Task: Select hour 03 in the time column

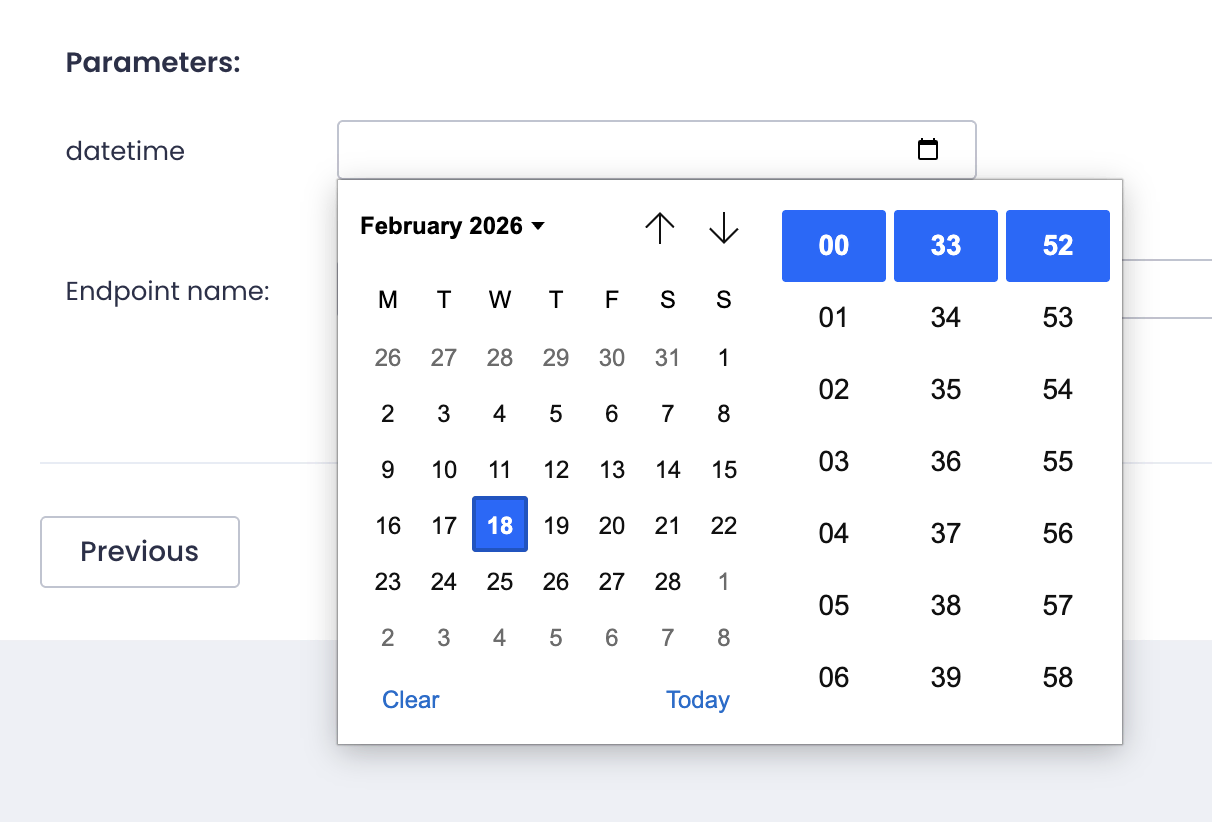Action: 833,461
